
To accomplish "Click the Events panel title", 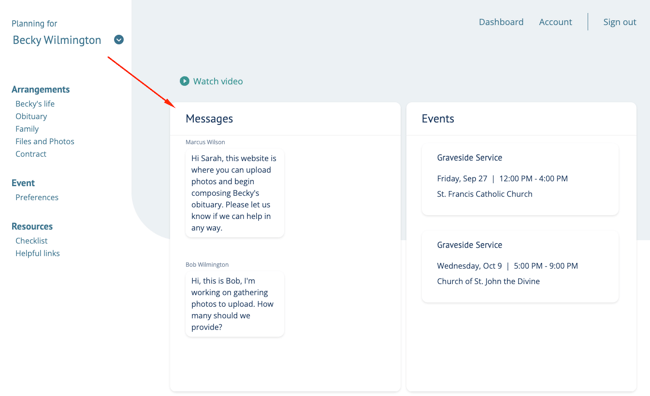I will pyautogui.click(x=438, y=119).
